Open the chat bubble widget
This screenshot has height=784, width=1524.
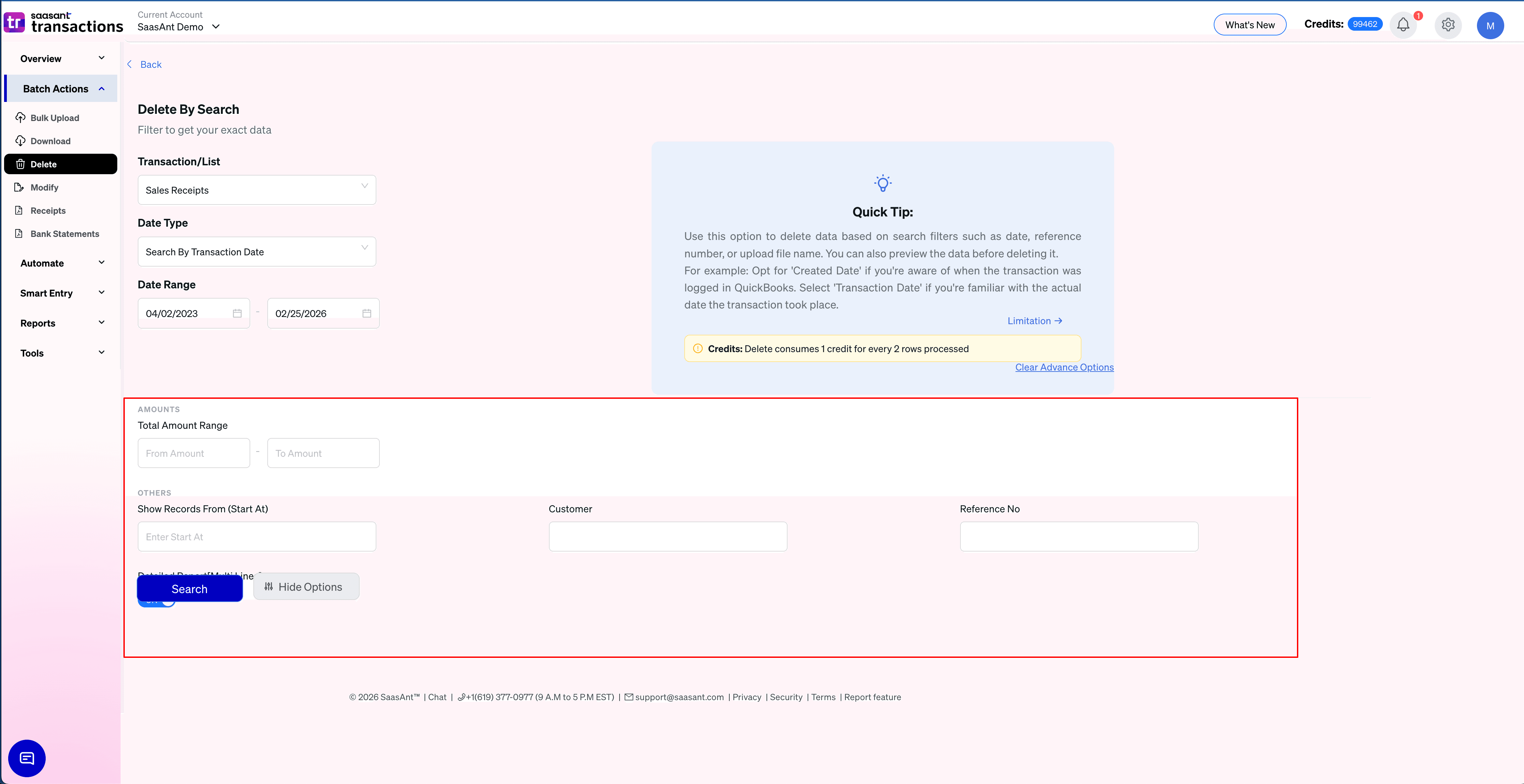27,758
